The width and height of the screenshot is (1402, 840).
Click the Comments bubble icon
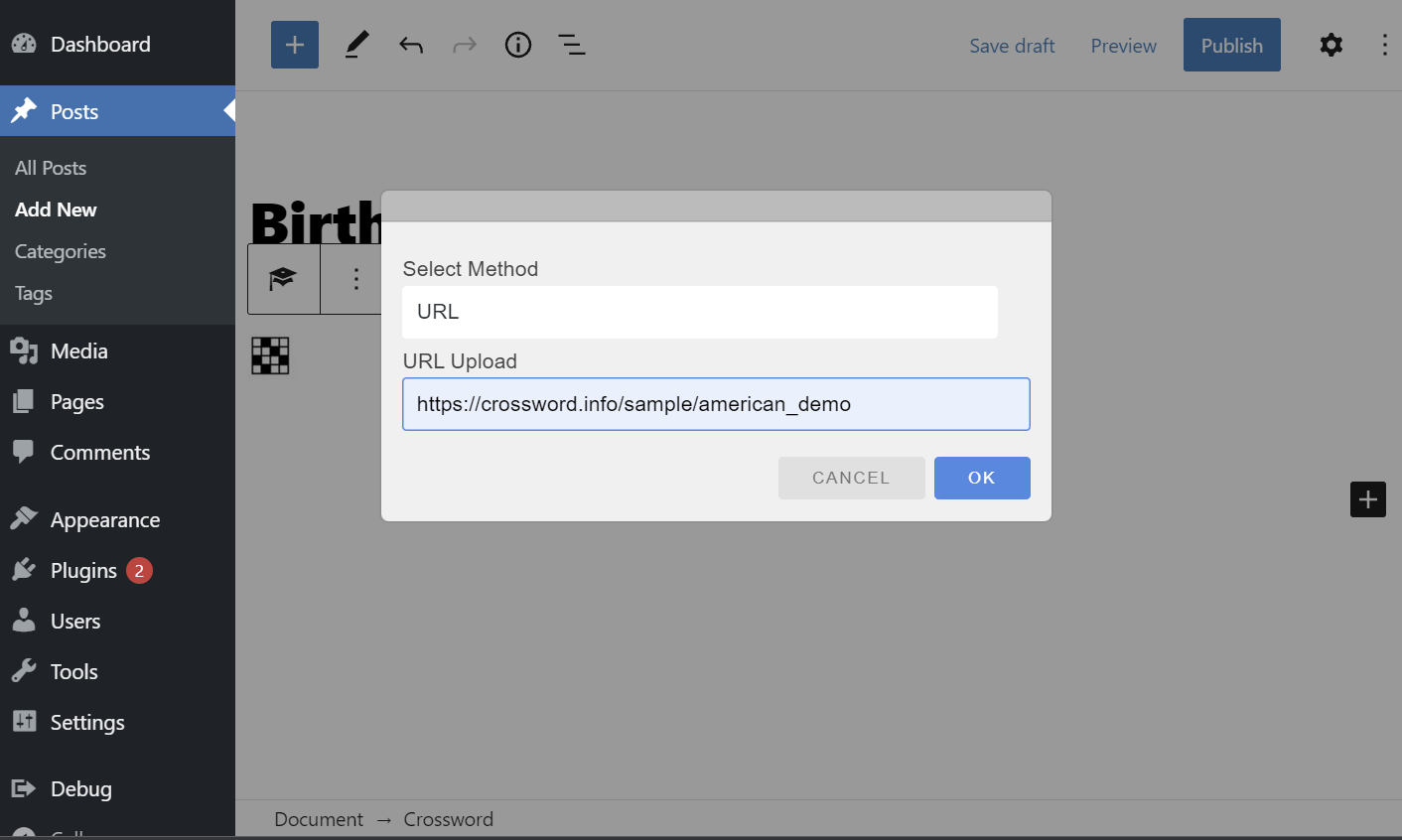pyautogui.click(x=24, y=452)
